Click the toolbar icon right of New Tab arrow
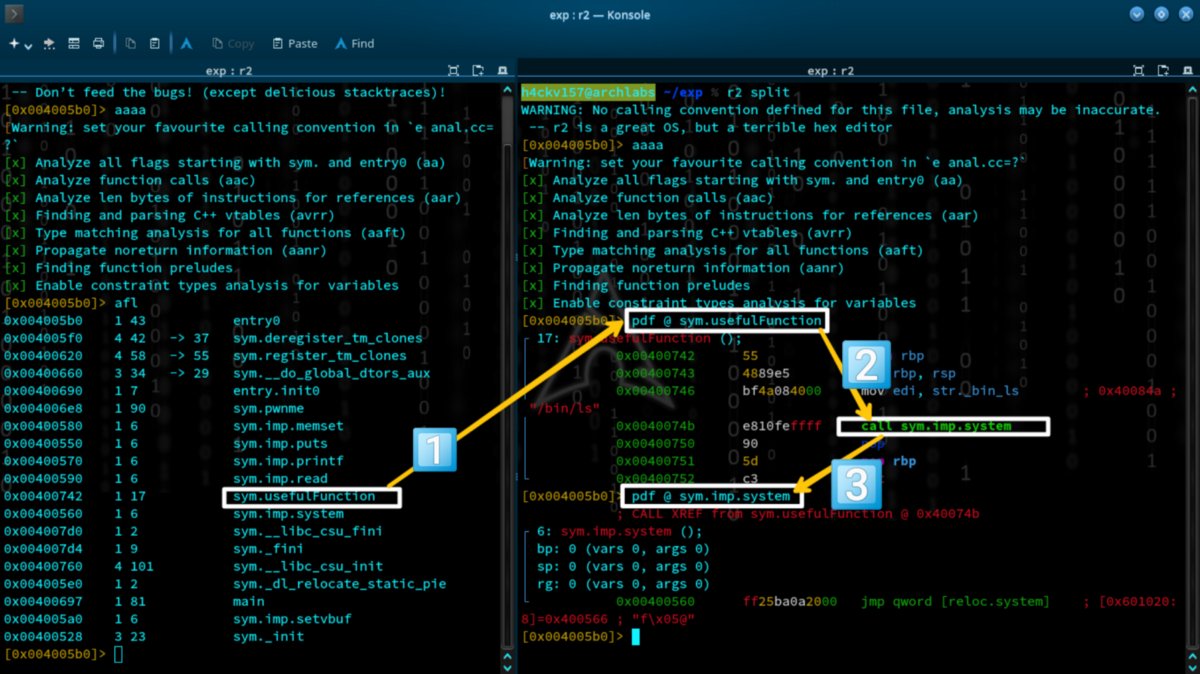Image resolution: width=1200 pixels, height=674 pixels. pyautogui.click(x=50, y=44)
